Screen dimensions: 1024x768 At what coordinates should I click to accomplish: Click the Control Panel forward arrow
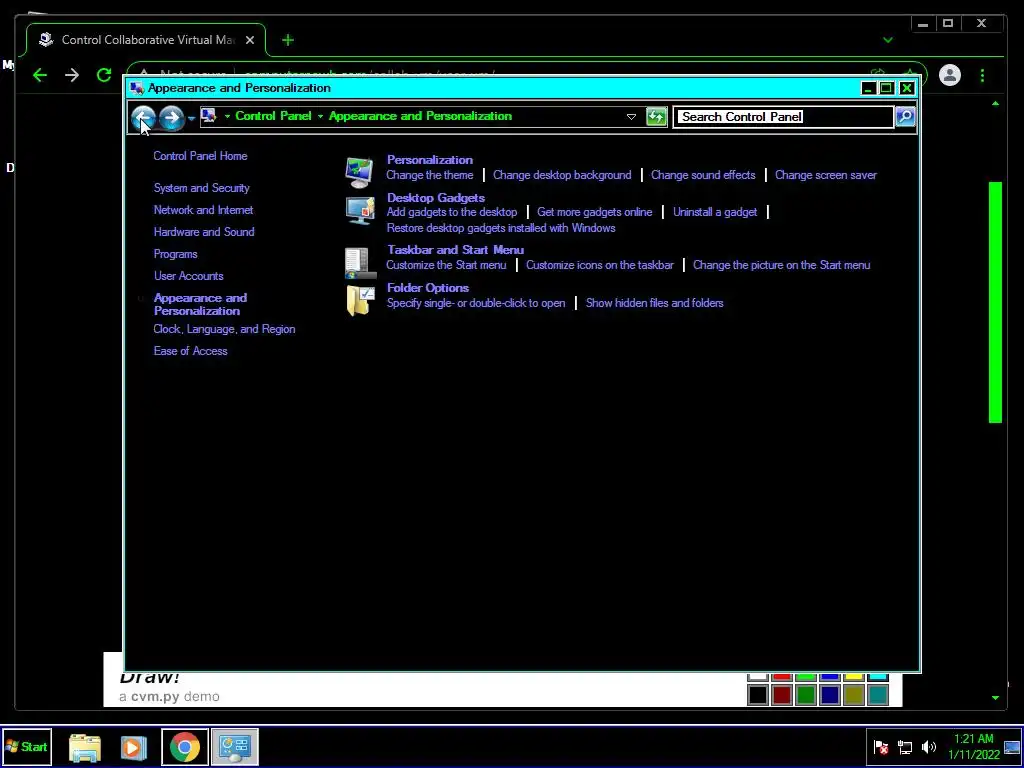click(171, 118)
